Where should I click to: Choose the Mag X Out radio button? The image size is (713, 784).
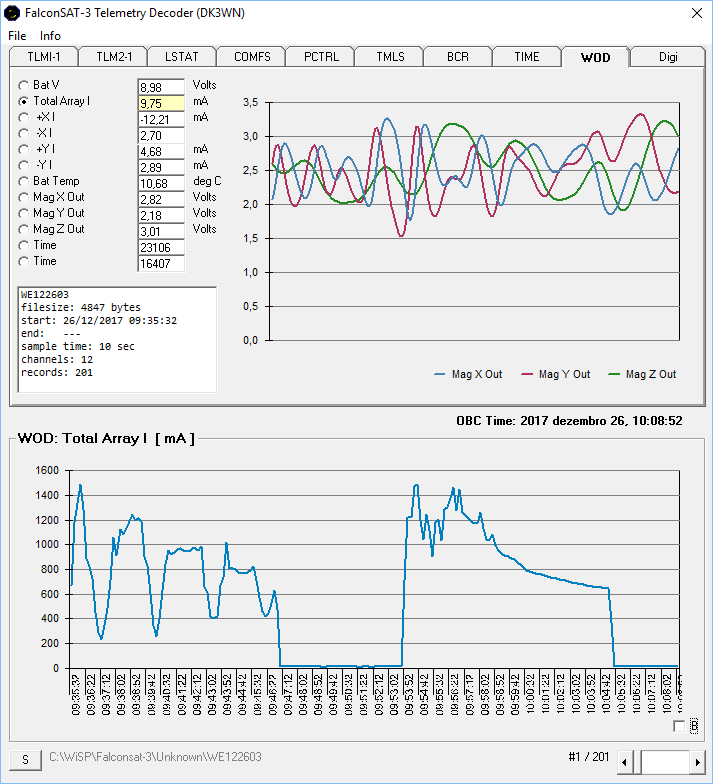25,198
